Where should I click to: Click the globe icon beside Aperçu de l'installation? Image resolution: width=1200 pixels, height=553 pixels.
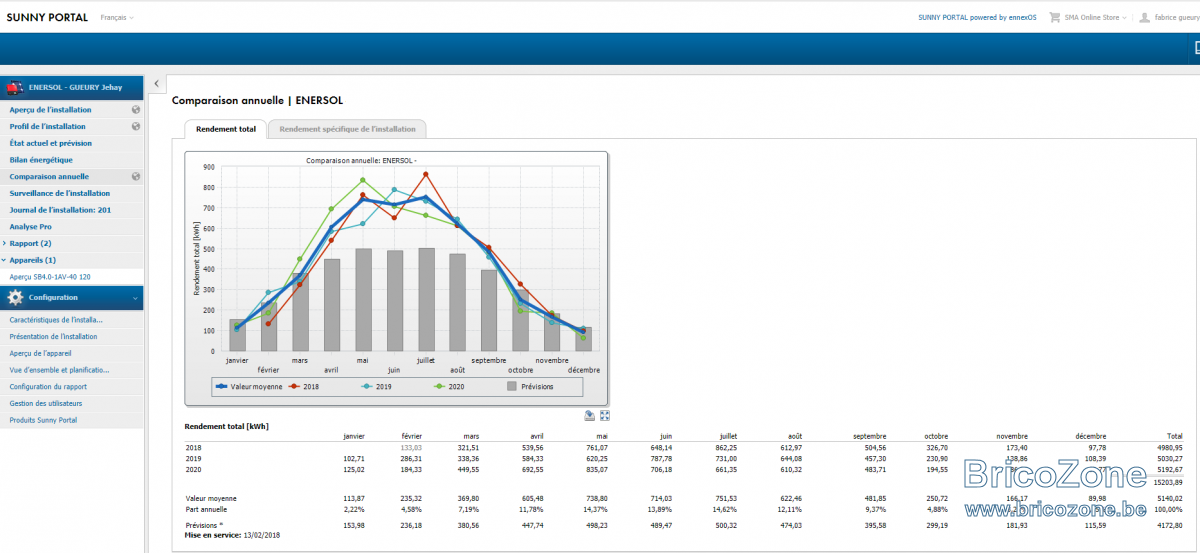pyautogui.click(x=136, y=110)
